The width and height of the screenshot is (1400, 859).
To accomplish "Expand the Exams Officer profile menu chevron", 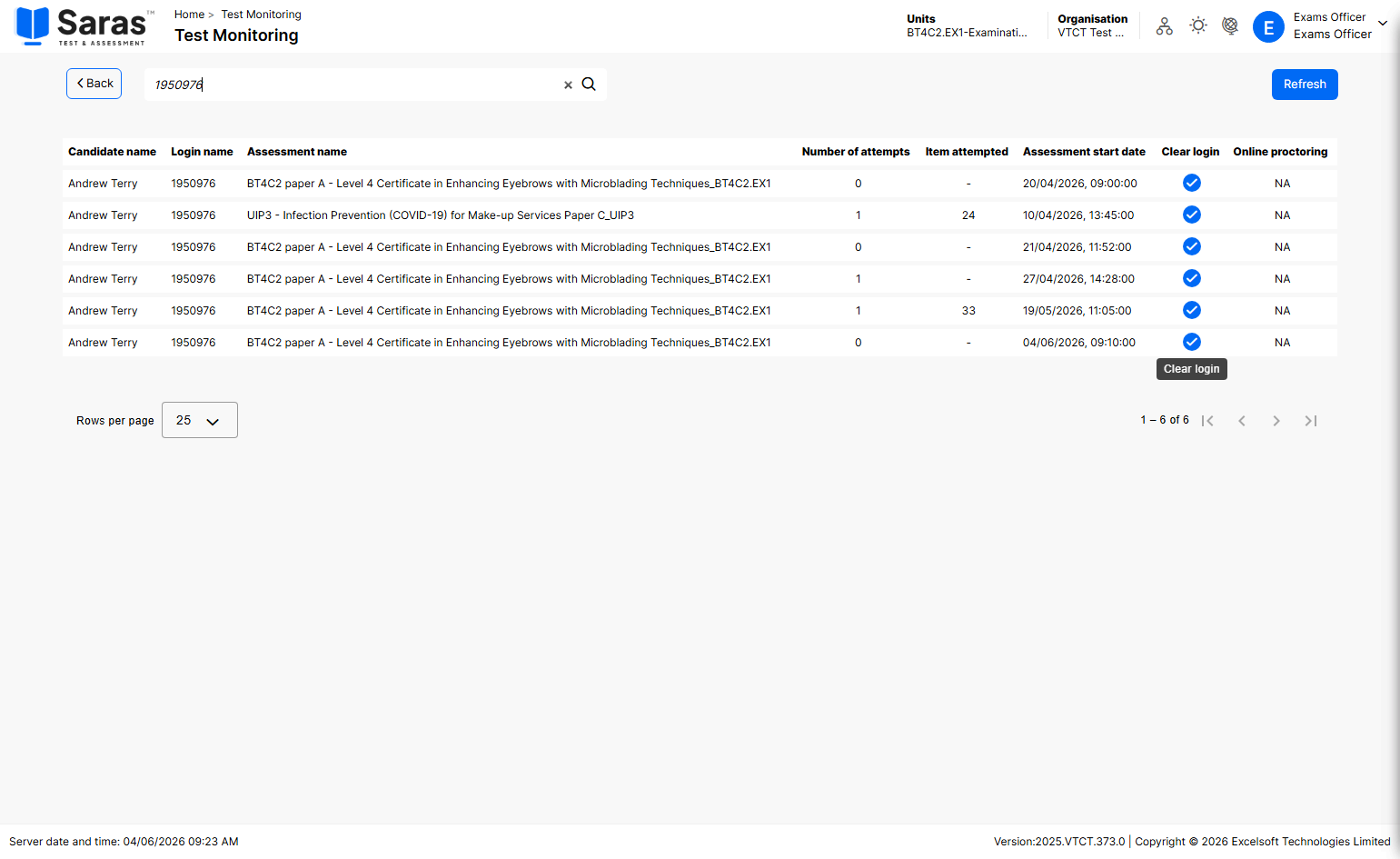I will 1383,24.
